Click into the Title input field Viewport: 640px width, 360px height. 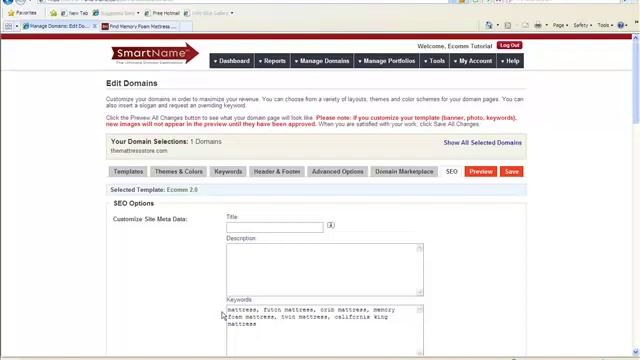click(275, 227)
